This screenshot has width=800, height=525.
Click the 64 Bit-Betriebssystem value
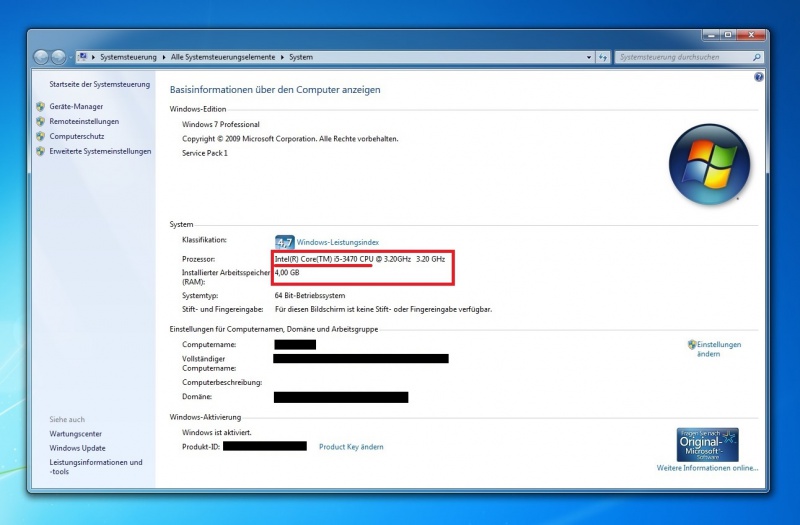click(x=310, y=295)
